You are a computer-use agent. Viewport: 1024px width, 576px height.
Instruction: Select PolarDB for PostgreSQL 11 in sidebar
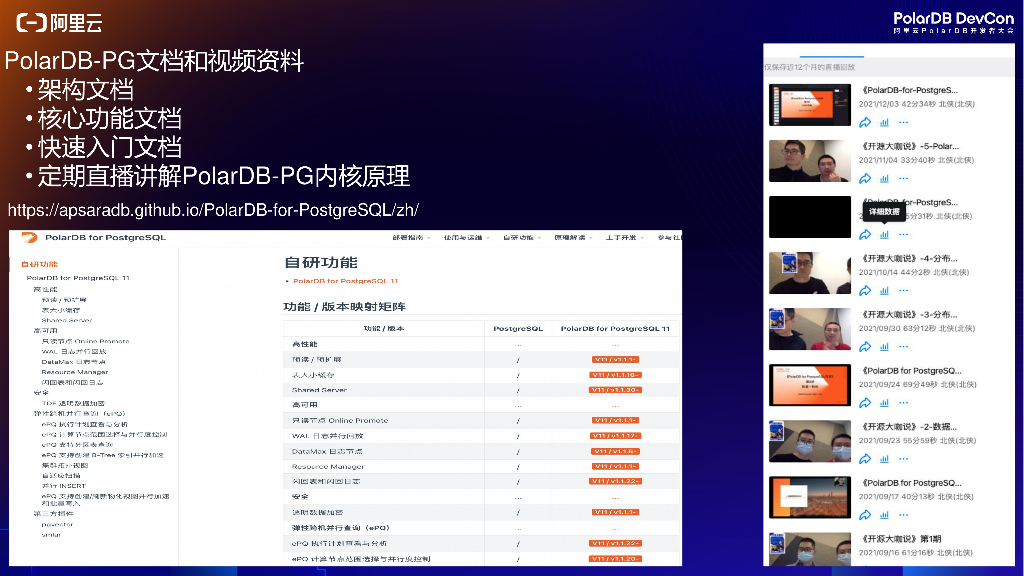pyautogui.click(x=78, y=278)
